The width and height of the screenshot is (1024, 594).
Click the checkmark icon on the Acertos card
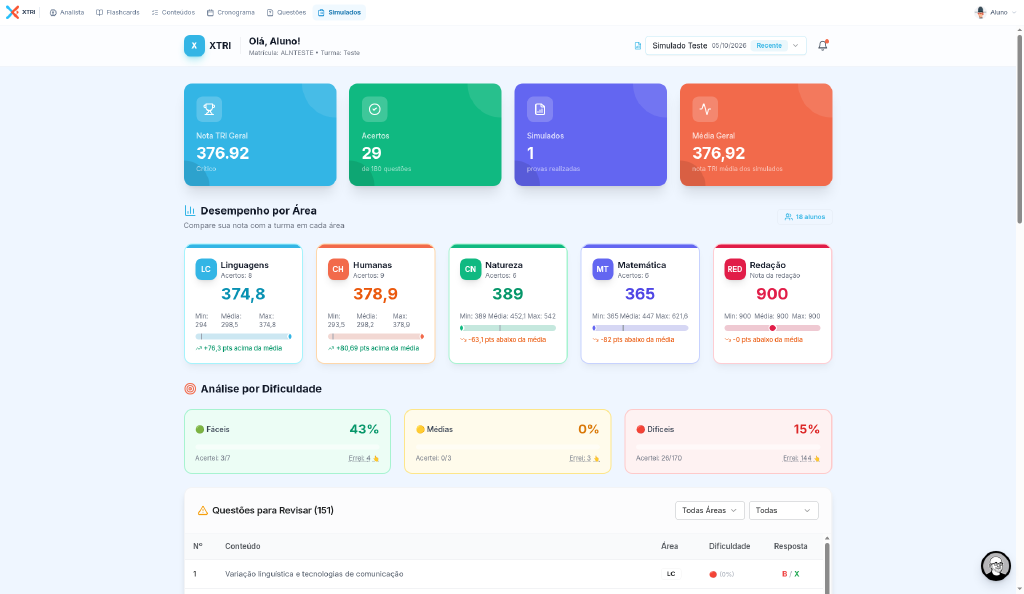375,109
